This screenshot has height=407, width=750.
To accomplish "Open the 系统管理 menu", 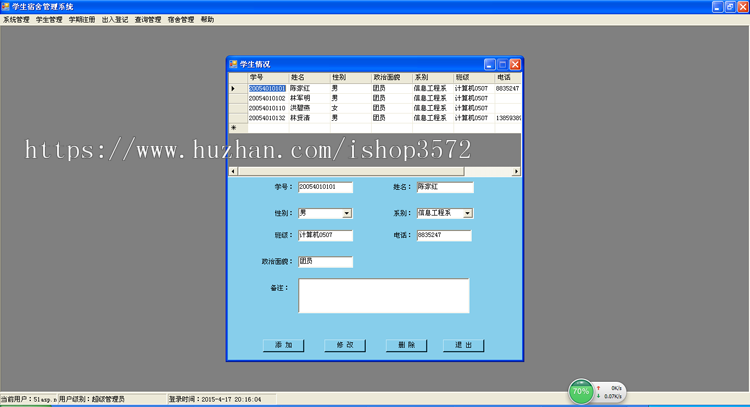I will click(x=16, y=20).
